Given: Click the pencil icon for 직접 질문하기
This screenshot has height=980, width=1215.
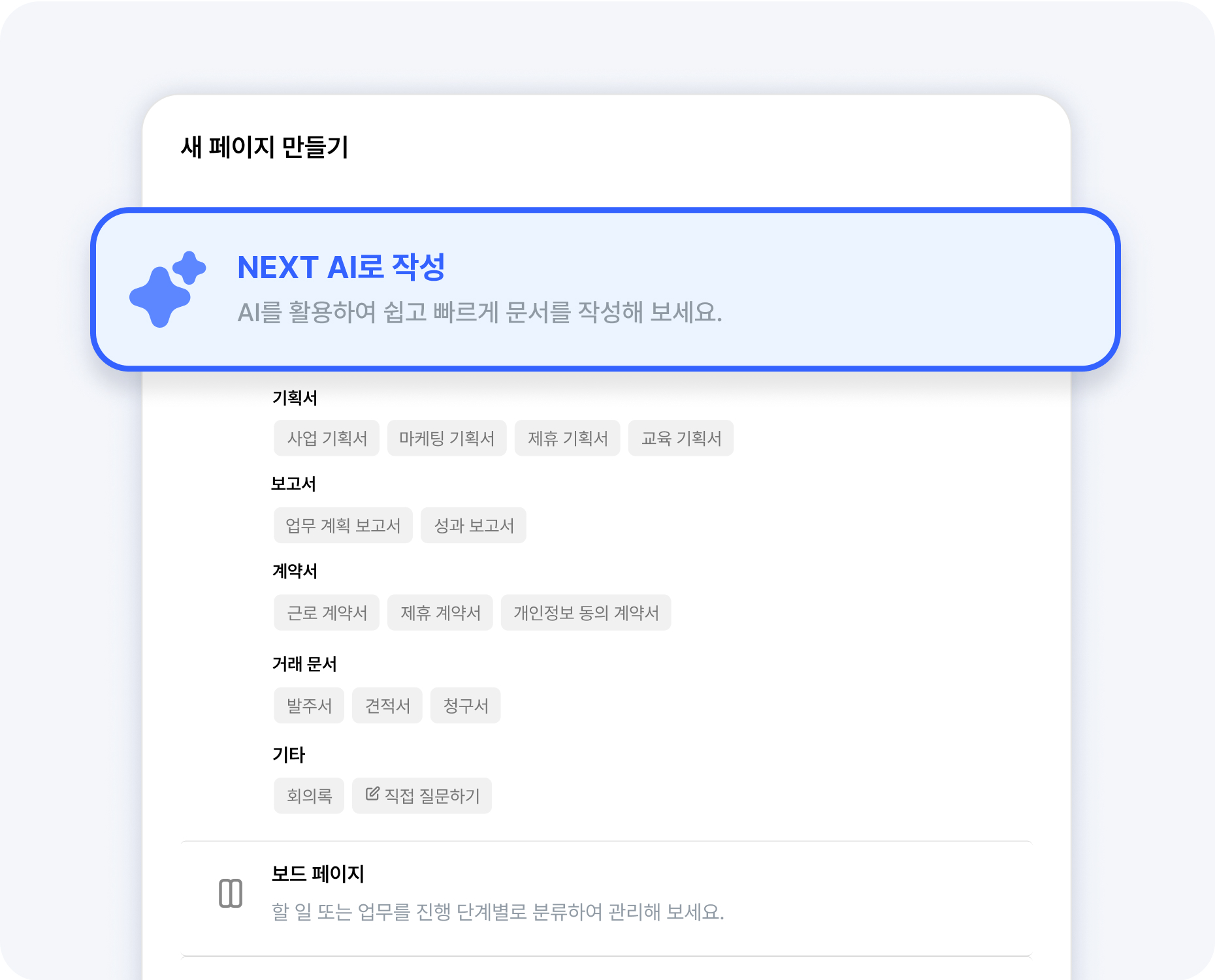Looking at the screenshot, I should pyautogui.click(x=372, y=794).
